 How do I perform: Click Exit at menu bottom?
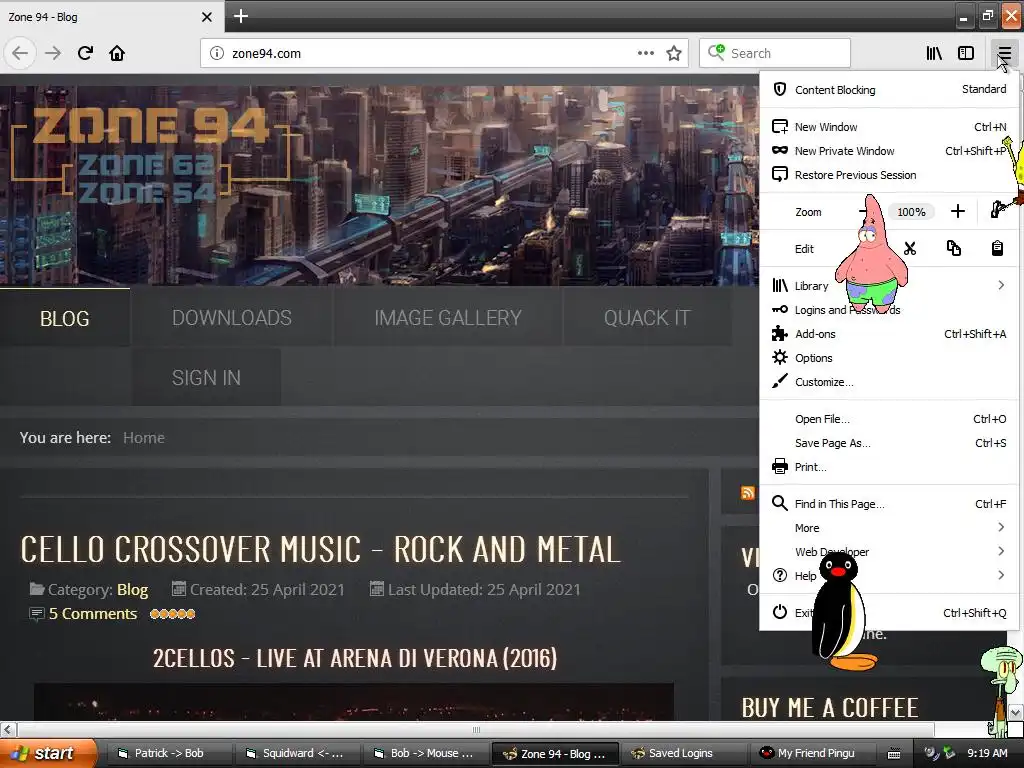(x=889, y=613)
